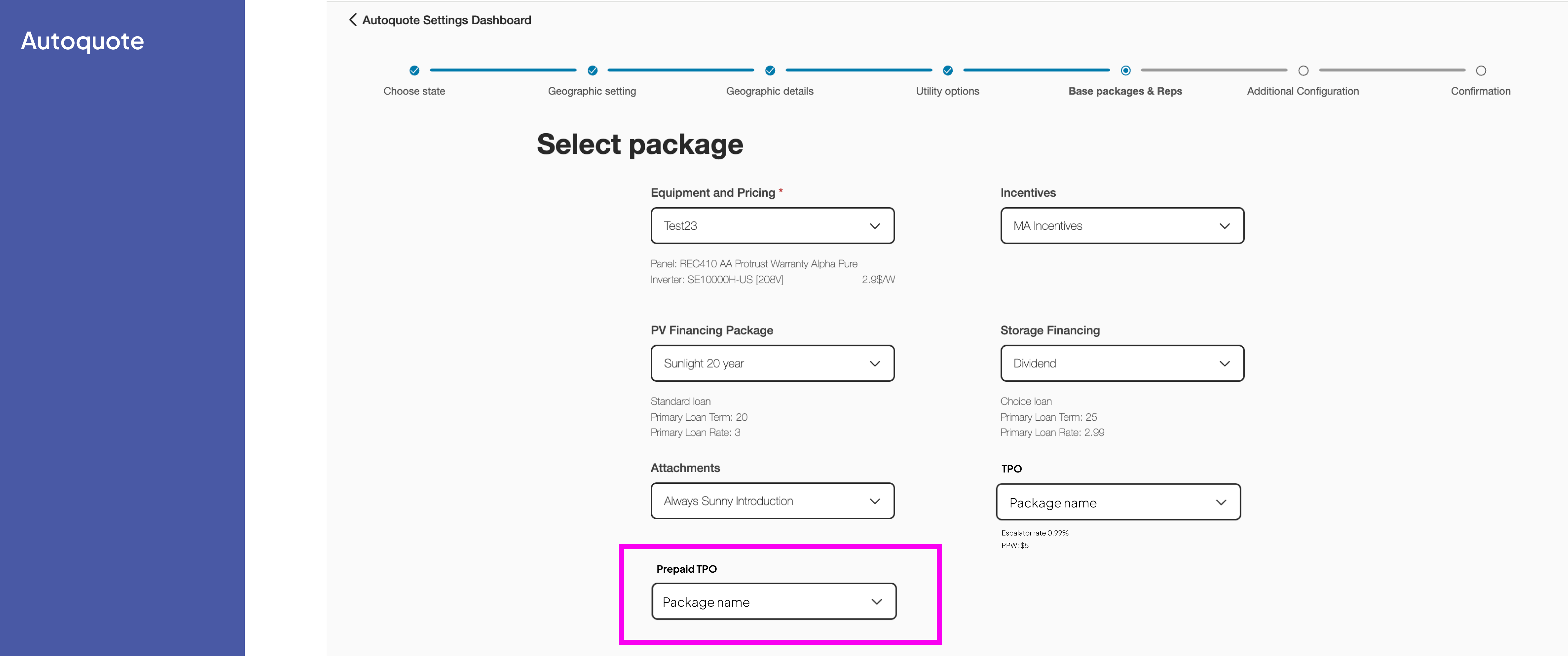Viewport: 1568px width, 656px height.
Task: Click the Autoquote logo in the sidebar
Action: pyautogui.click(x=83, y=41)
